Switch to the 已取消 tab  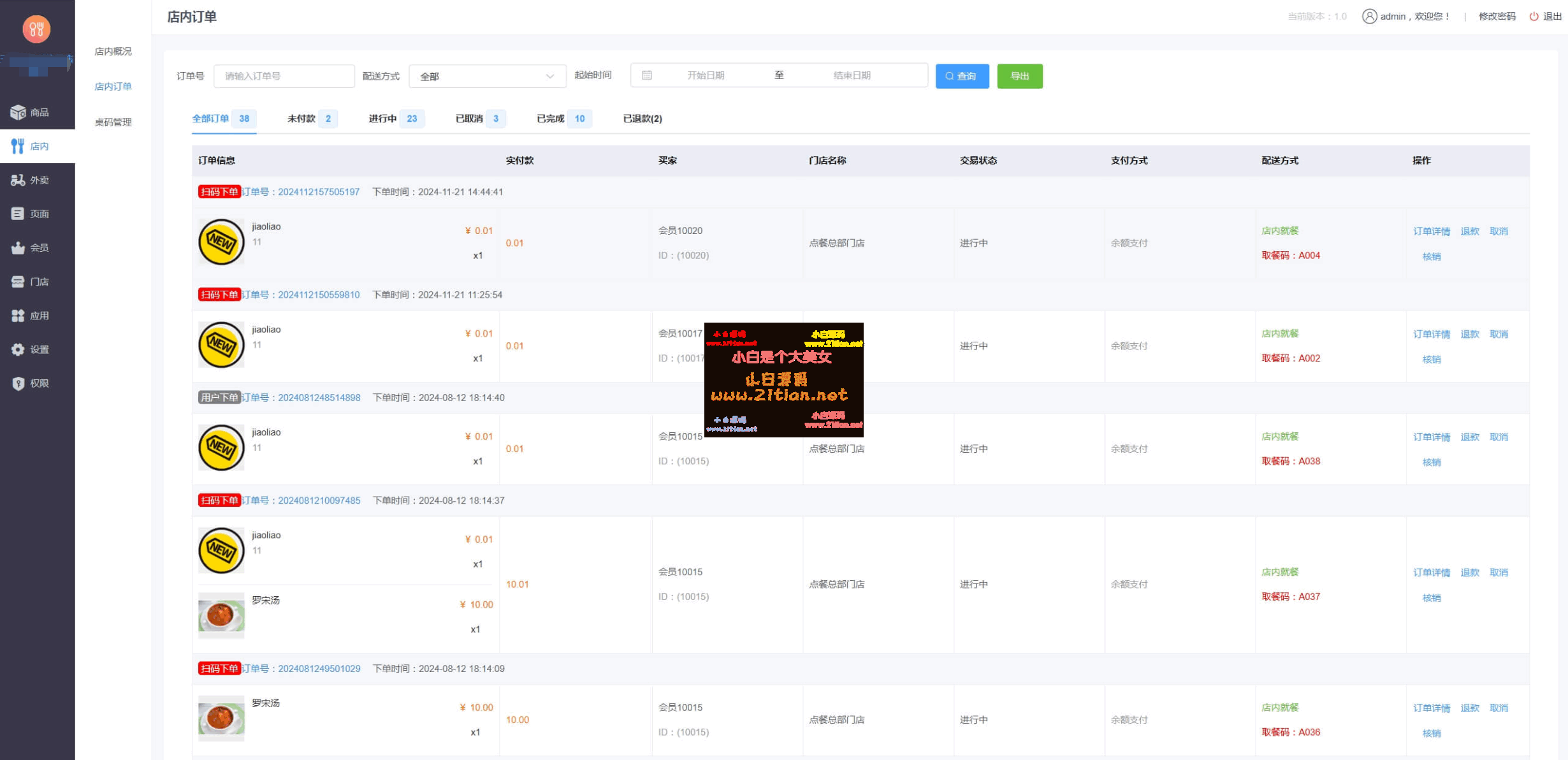click(481, 119)
